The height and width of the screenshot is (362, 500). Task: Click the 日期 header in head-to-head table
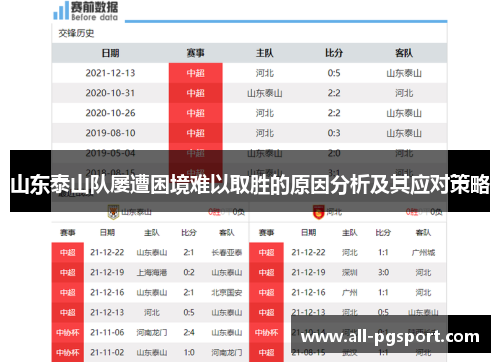coord(110,53)
